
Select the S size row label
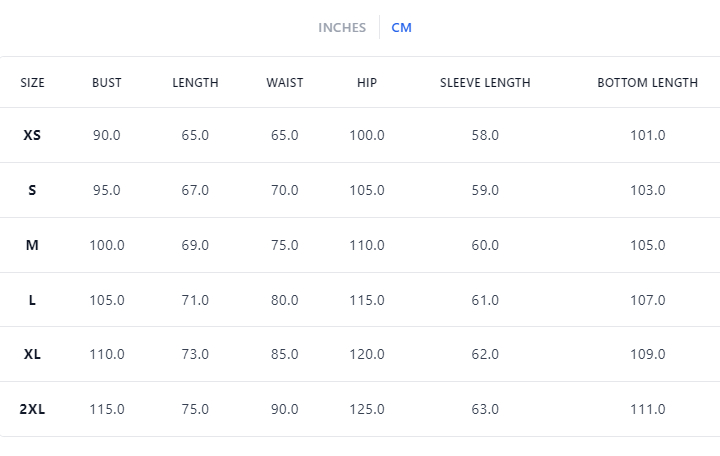(32, 190)
